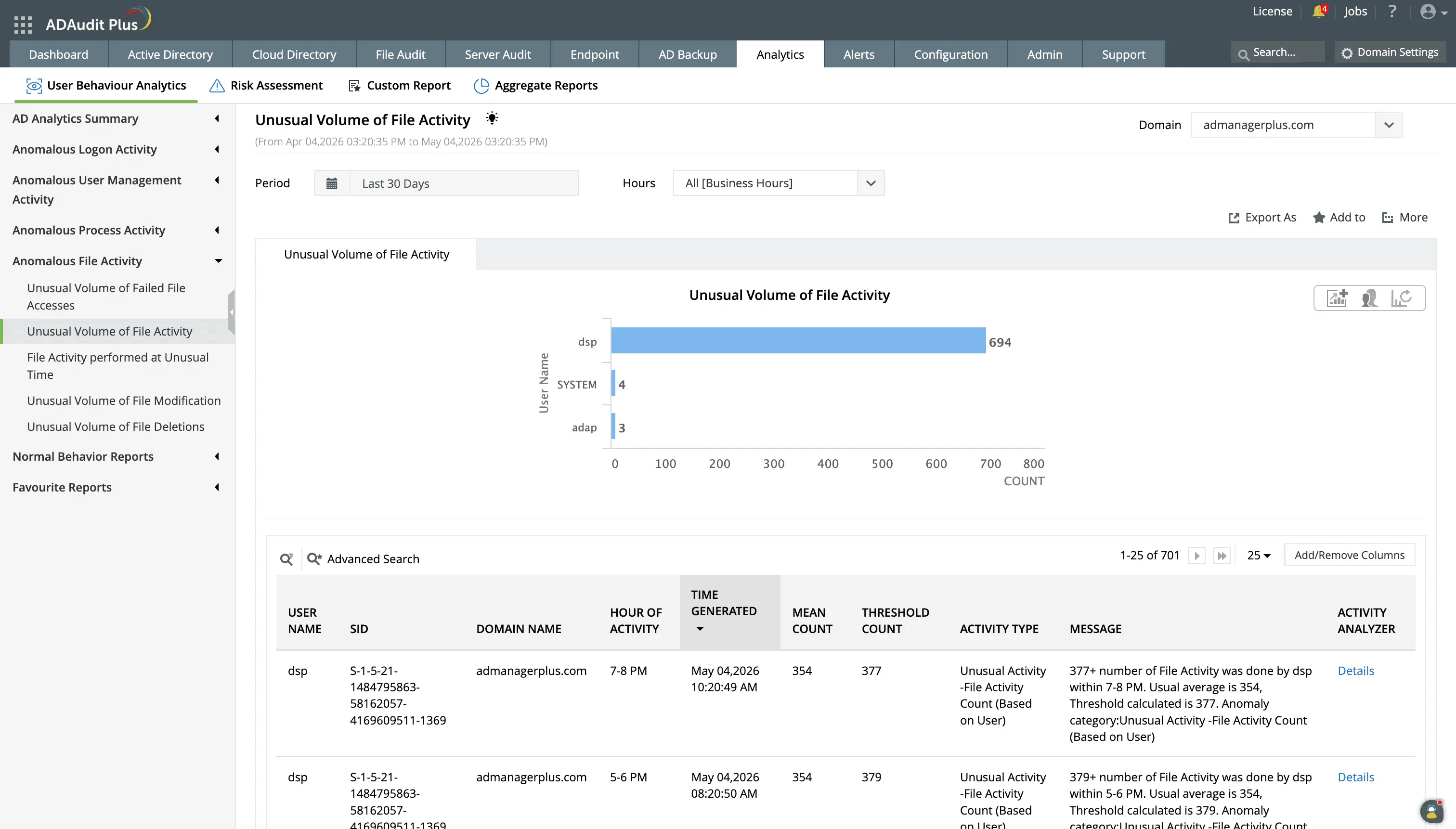The image size is (1456, 829).
Task: Click the quick table search icon
Action: click(286, 559)
